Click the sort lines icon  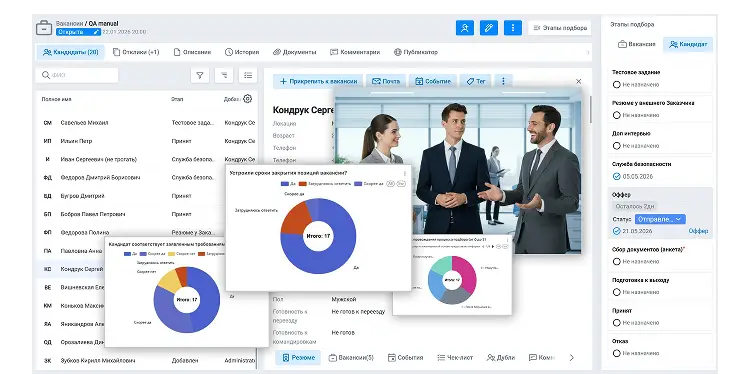click(224, 75)
